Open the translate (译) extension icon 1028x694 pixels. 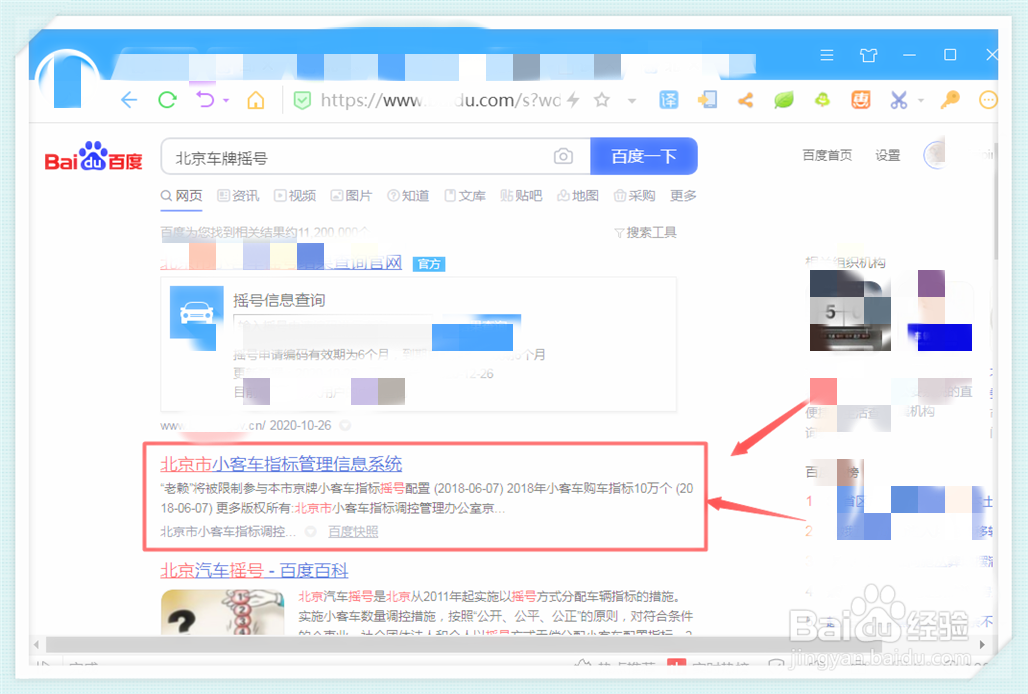pyautogui.click(x=668, y=100)
